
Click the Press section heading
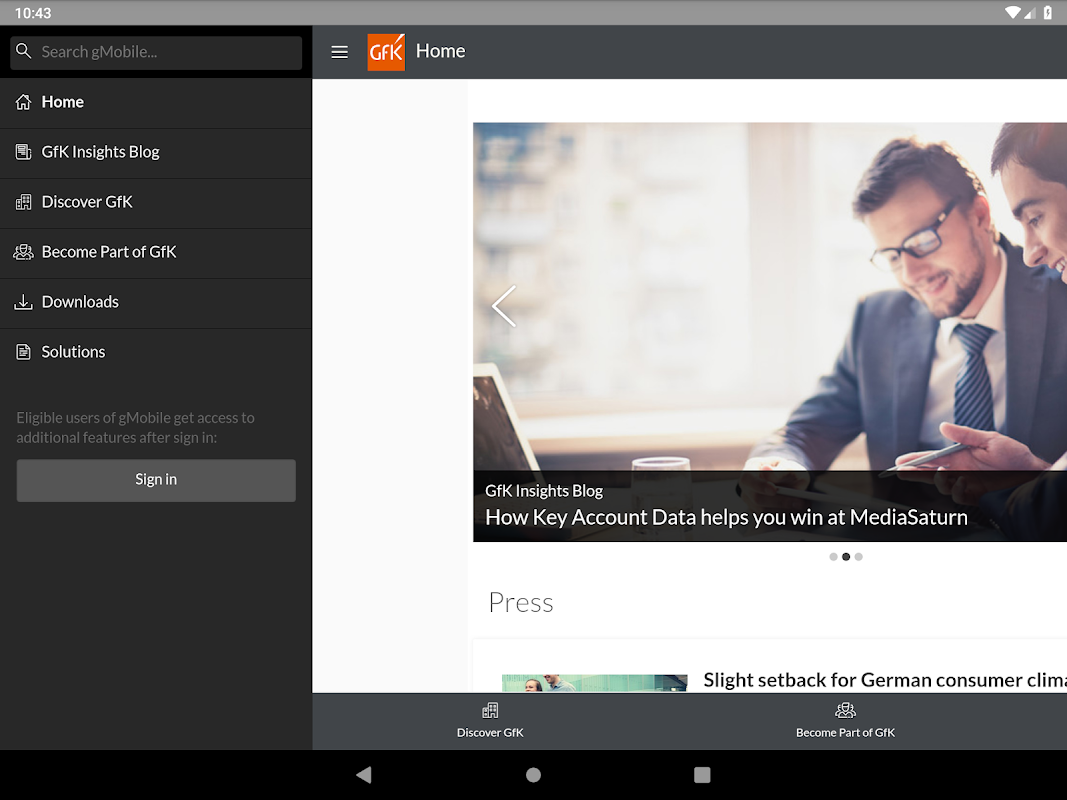coord(521,603)
